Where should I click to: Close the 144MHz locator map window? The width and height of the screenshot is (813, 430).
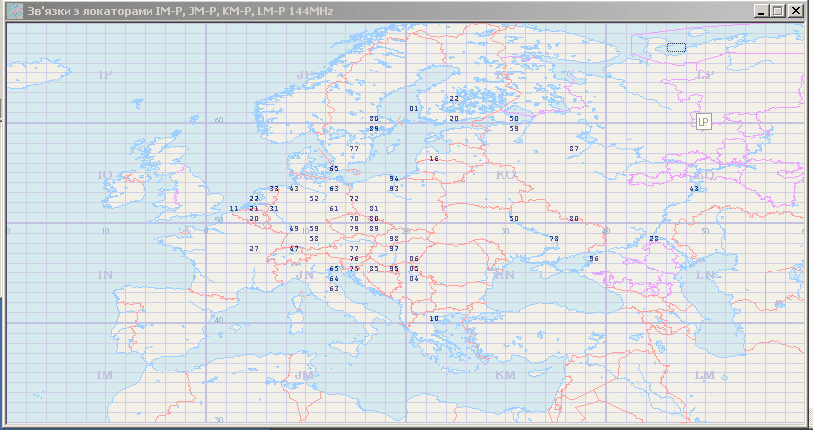coord(796,11)
